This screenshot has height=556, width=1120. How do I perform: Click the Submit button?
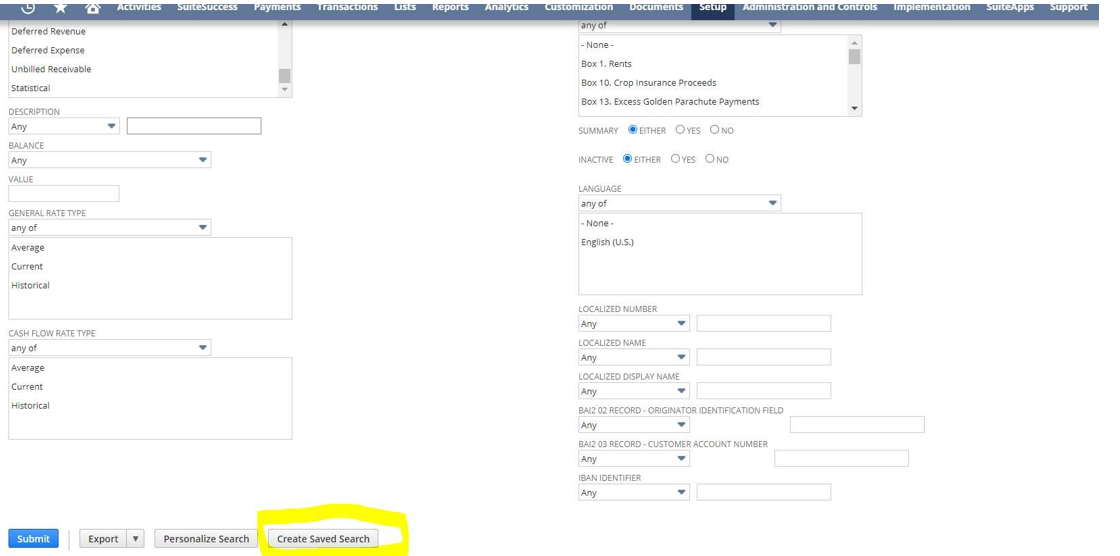click(x=34, y=539)
